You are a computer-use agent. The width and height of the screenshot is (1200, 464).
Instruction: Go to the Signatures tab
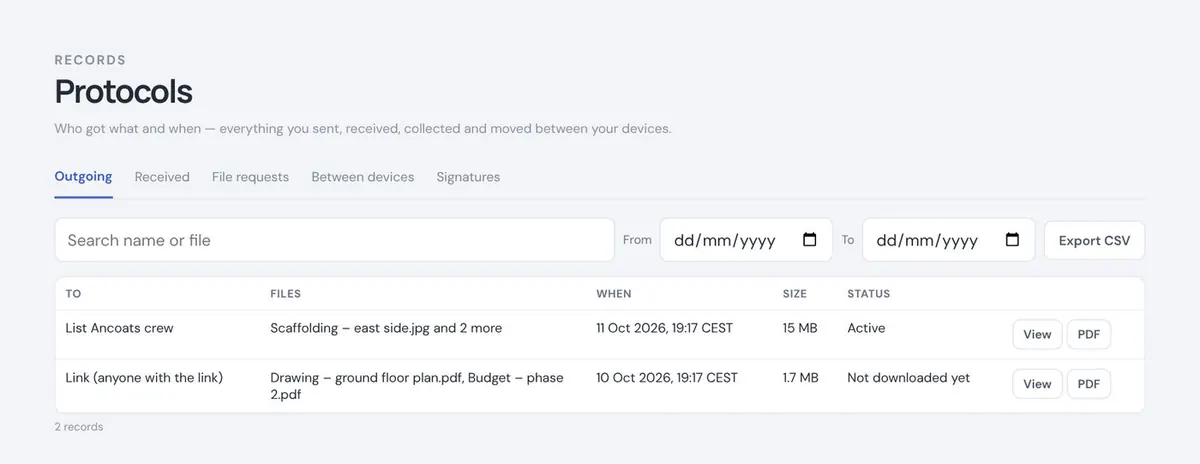coord(468,177)
